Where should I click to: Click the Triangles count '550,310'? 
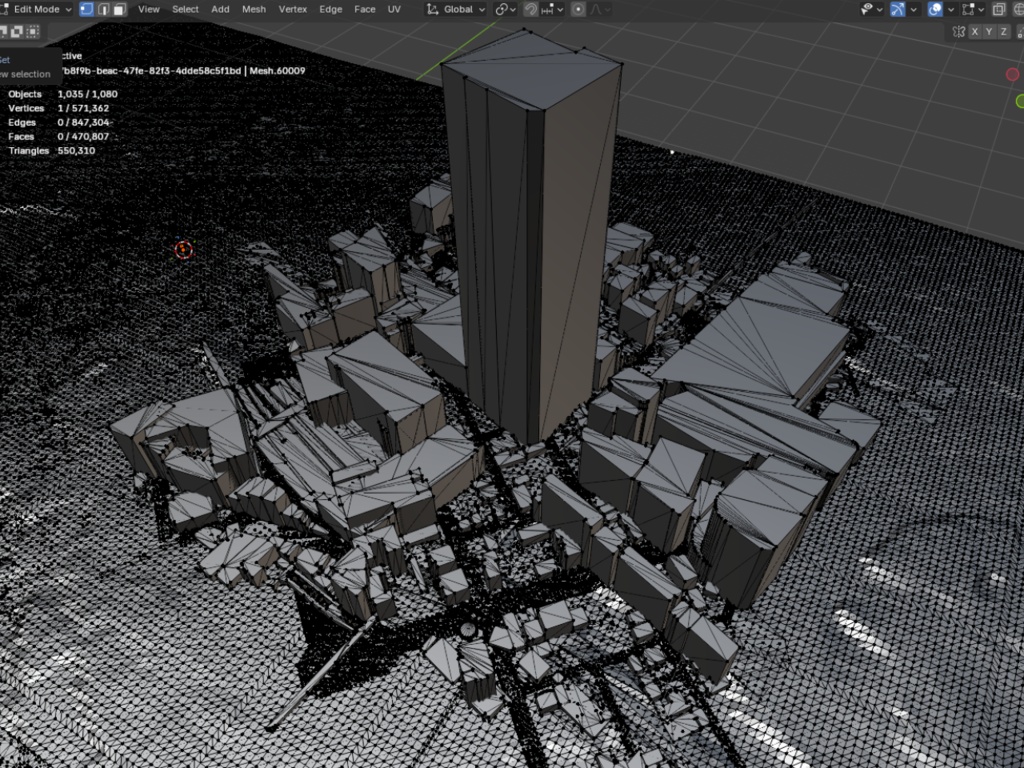(x=76, y=151)
